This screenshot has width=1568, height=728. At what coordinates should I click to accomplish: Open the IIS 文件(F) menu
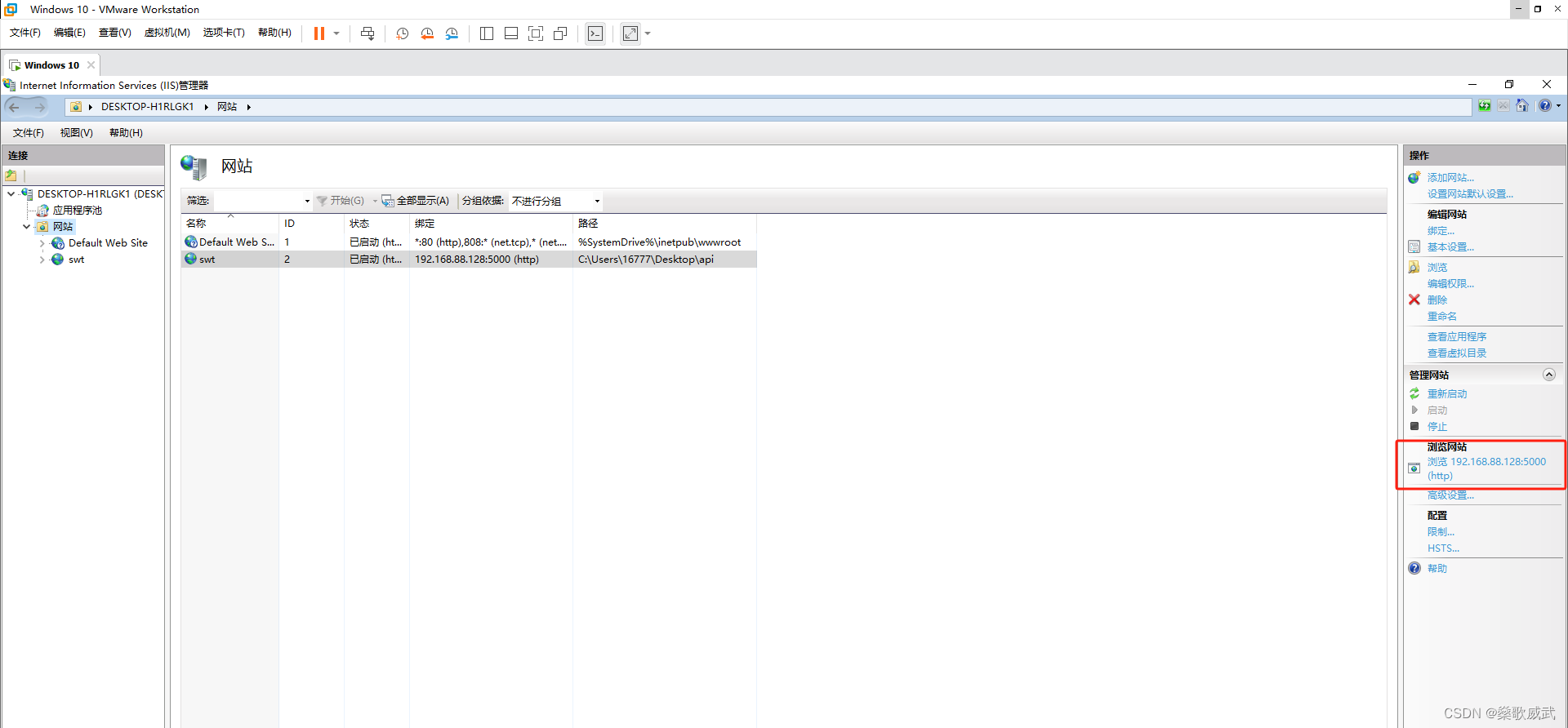coord(29,133)
